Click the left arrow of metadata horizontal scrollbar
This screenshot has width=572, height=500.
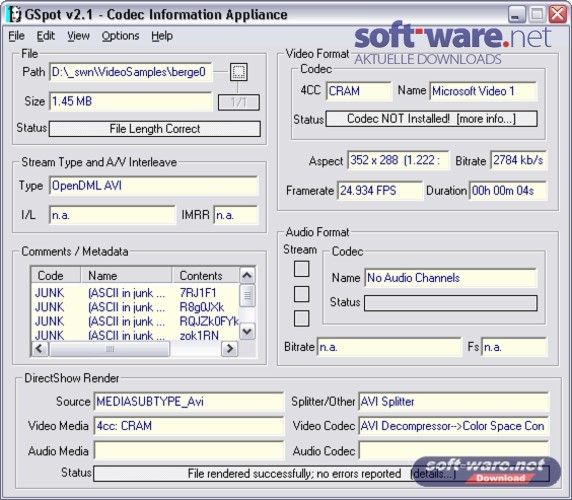click(x=40, y=349)
